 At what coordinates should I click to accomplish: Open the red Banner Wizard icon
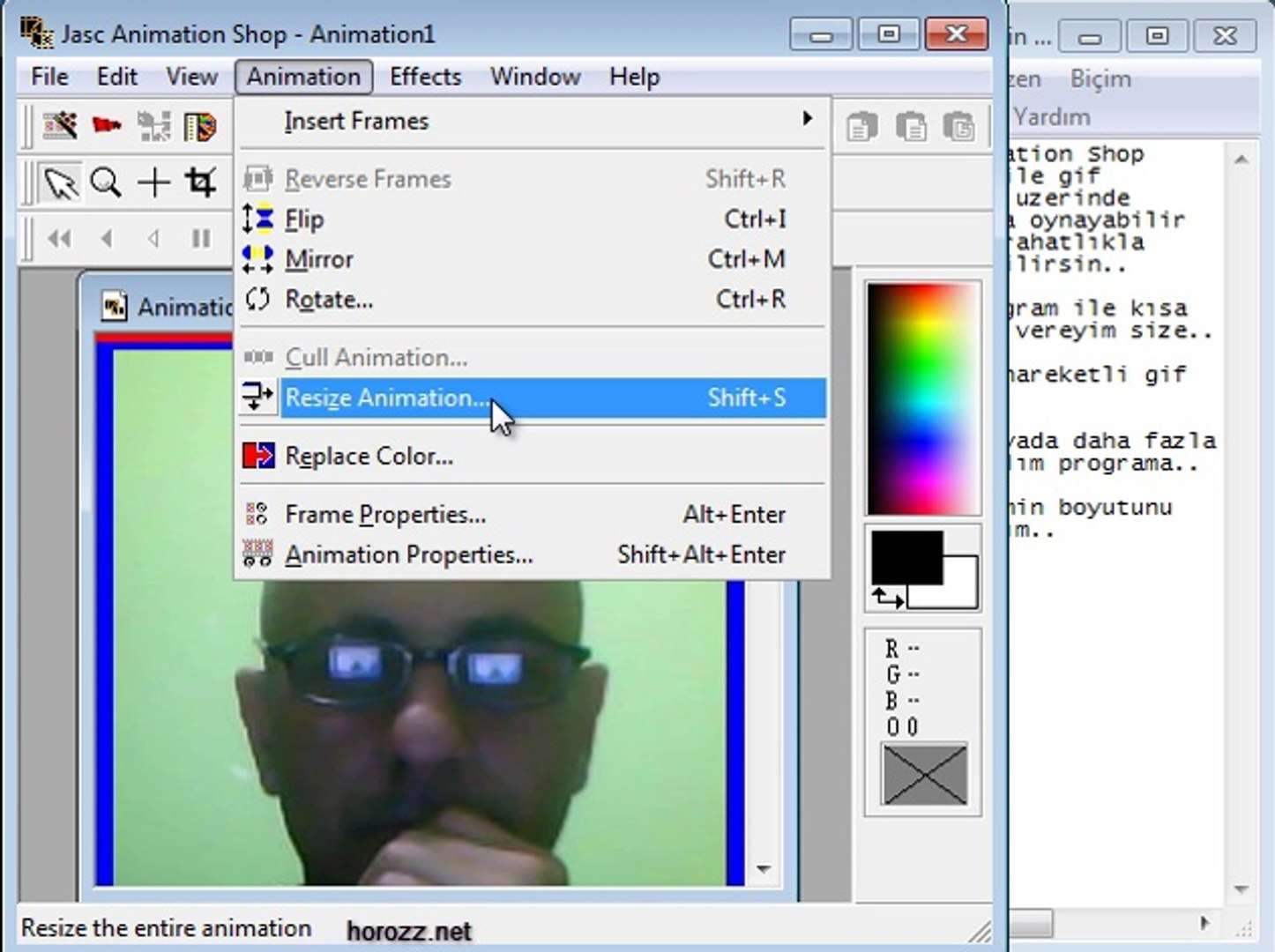(x=107, y=126)
